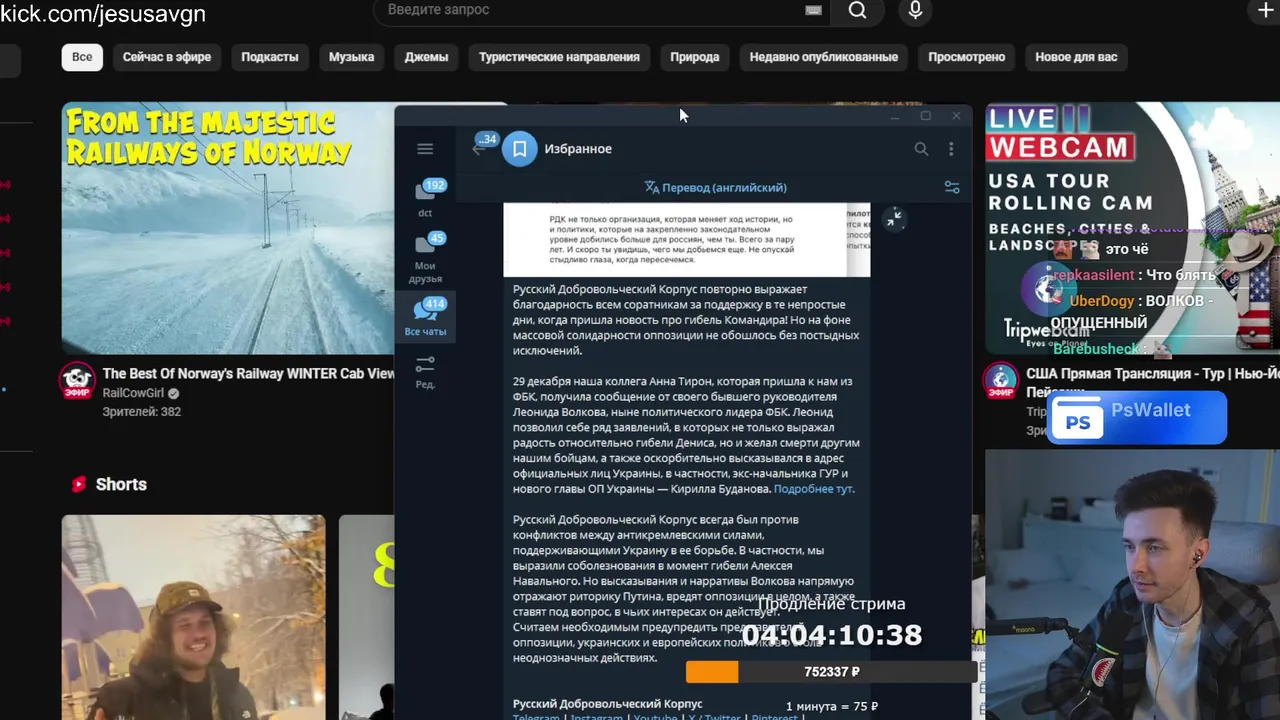This screenshot has height=720, width=1280.
Task: Open the three-dot chat options menu
Action: [951, 149]
